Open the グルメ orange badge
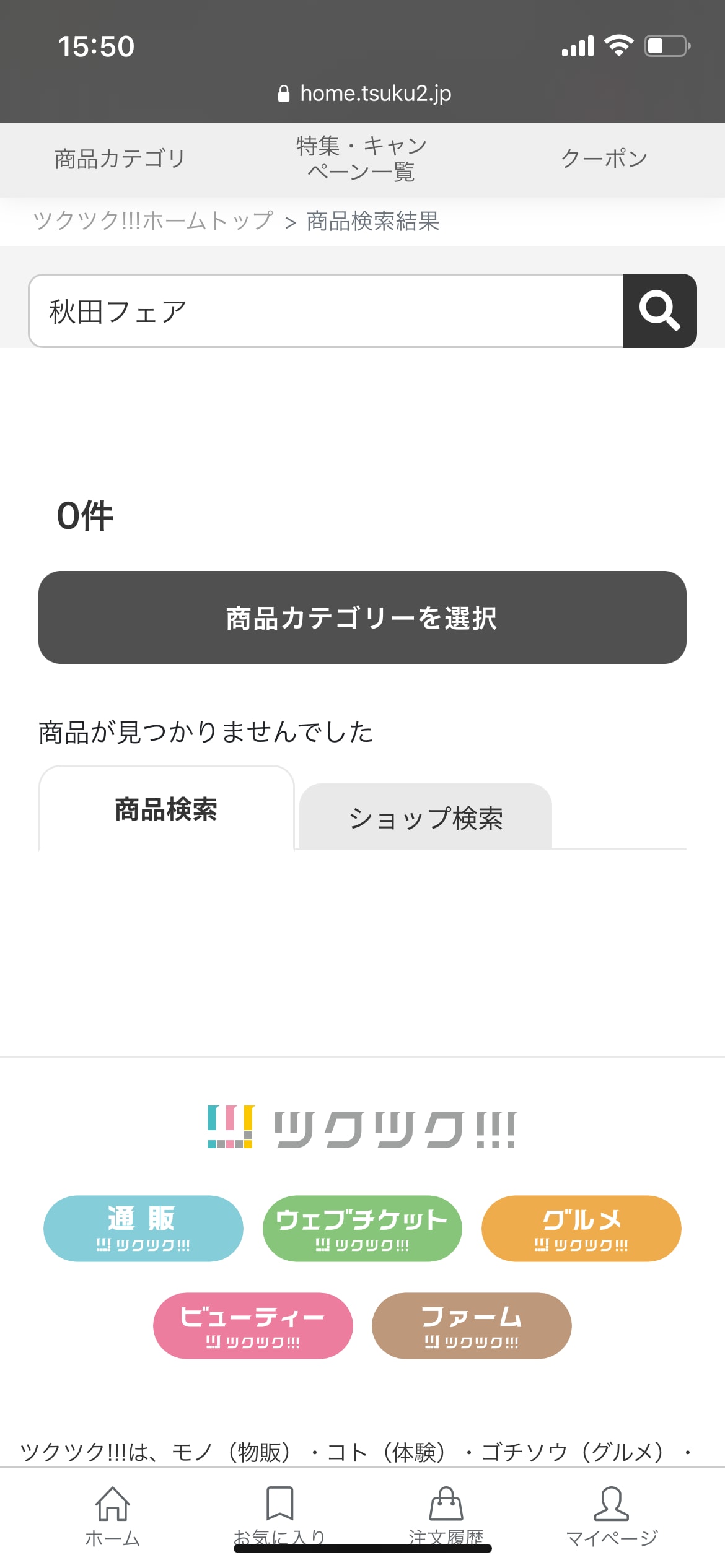This screenshot has width=725, height=1568. [x=581, y=1228]
